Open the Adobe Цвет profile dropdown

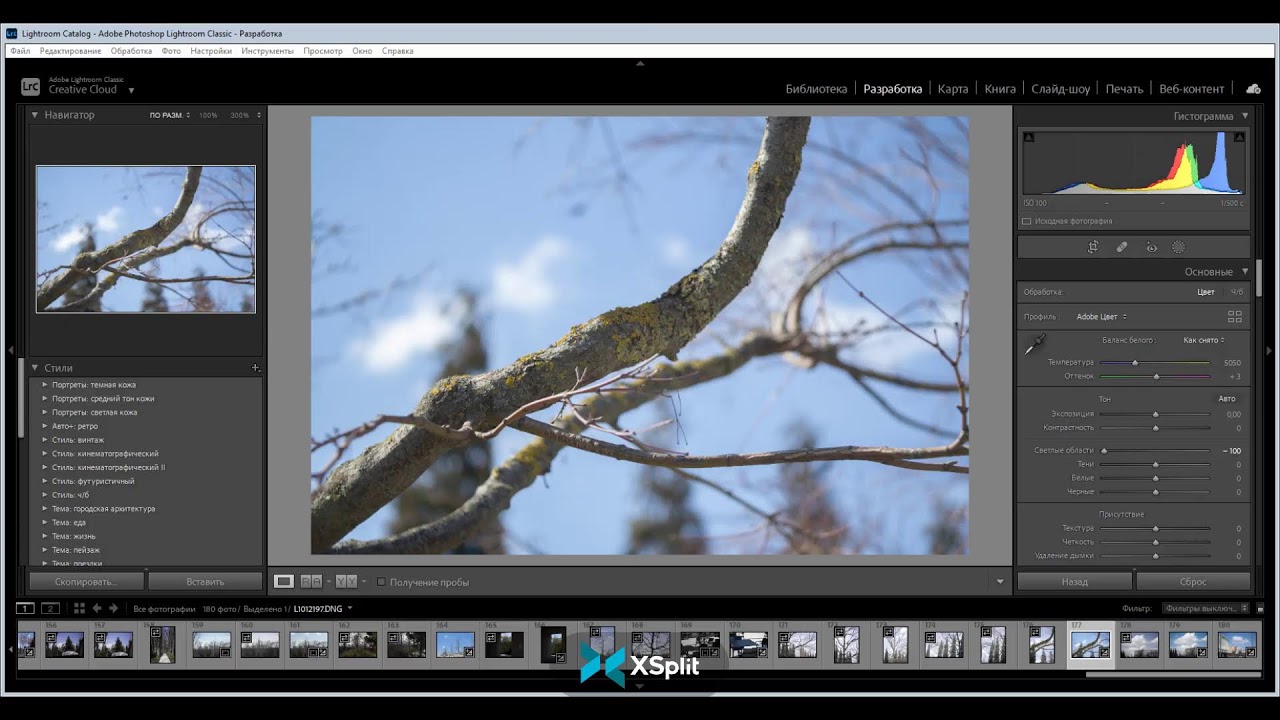coord(1101,317)
